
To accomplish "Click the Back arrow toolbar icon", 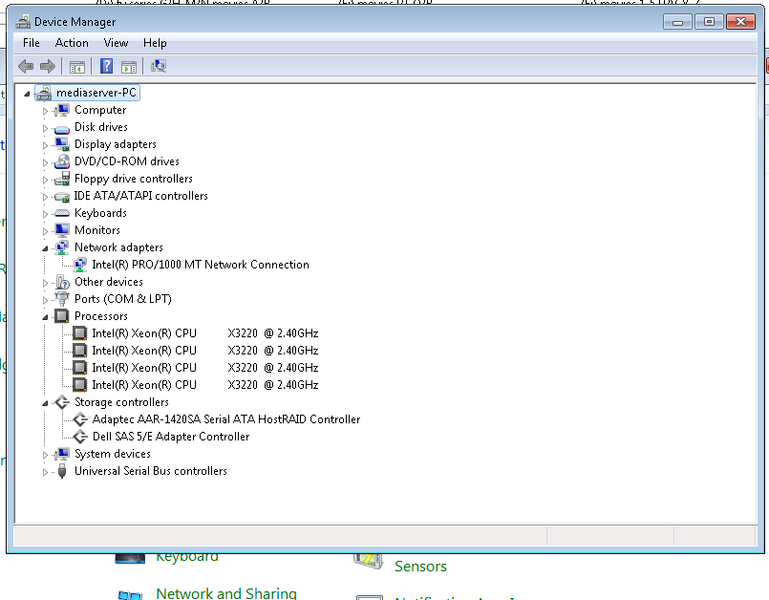I will 26,66.
